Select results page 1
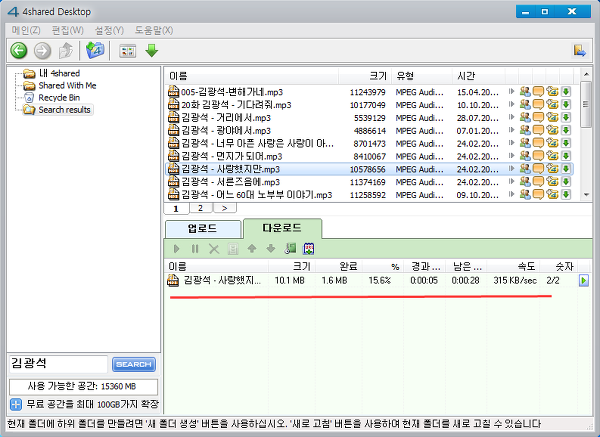Image resolution: width=600 pixels, height=437 pixels. (x=176, y=209)
